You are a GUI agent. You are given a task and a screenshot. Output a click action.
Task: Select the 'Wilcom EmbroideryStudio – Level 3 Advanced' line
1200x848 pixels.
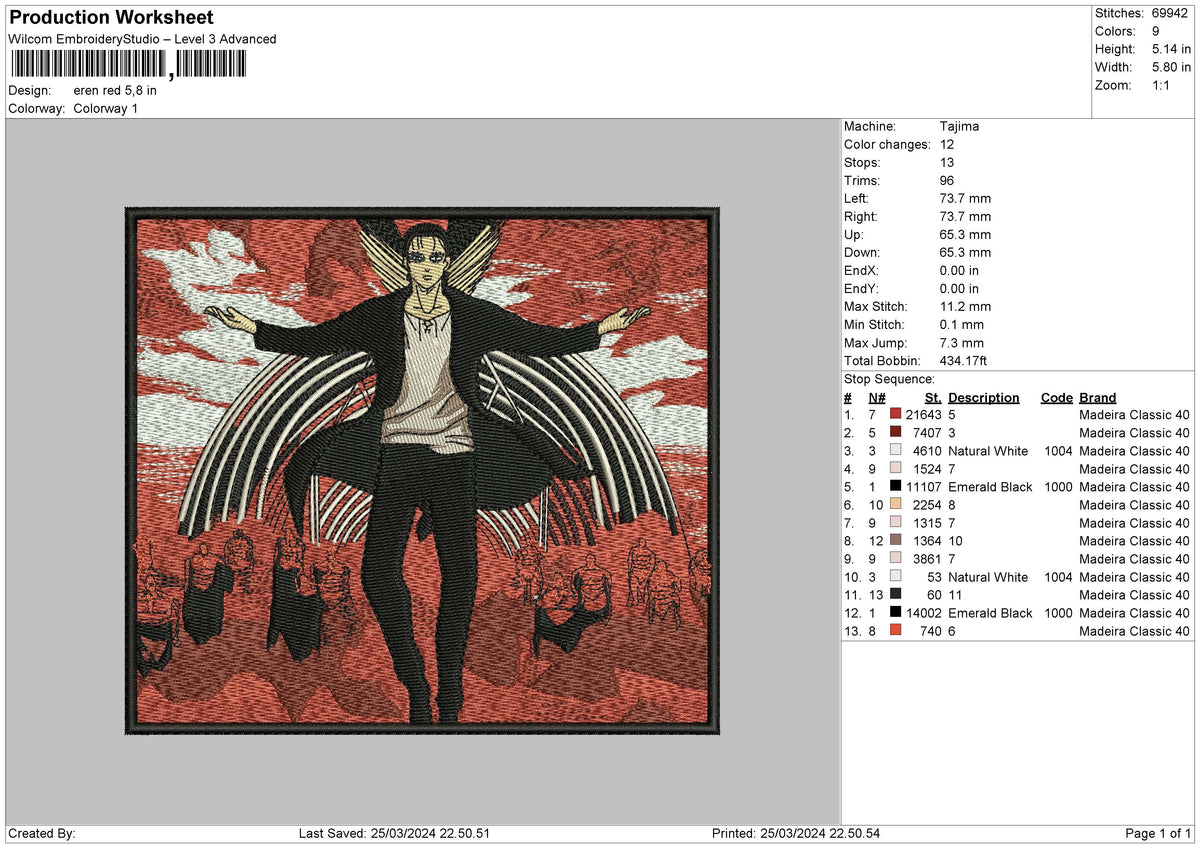tap(142, 39)
